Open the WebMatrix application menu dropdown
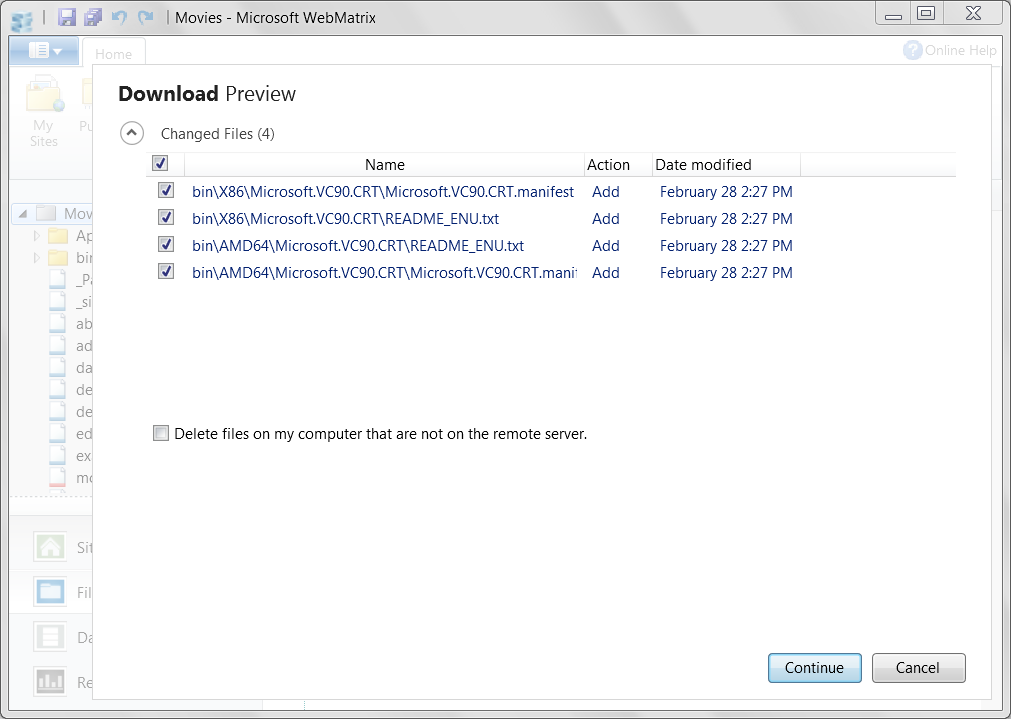This screenshot has height=719, width=1011. click(x=44, y=50)
